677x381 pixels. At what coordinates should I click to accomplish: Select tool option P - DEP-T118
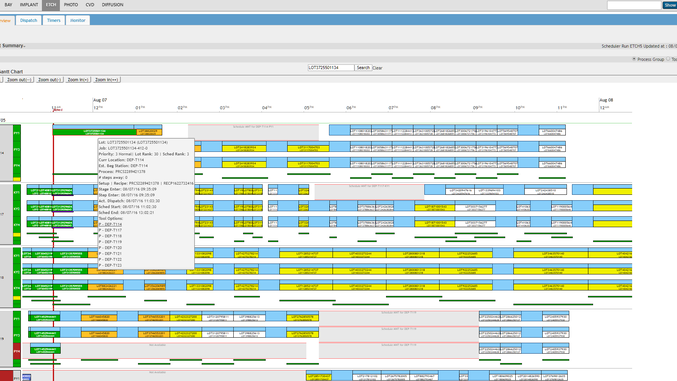tap(110, 236)
